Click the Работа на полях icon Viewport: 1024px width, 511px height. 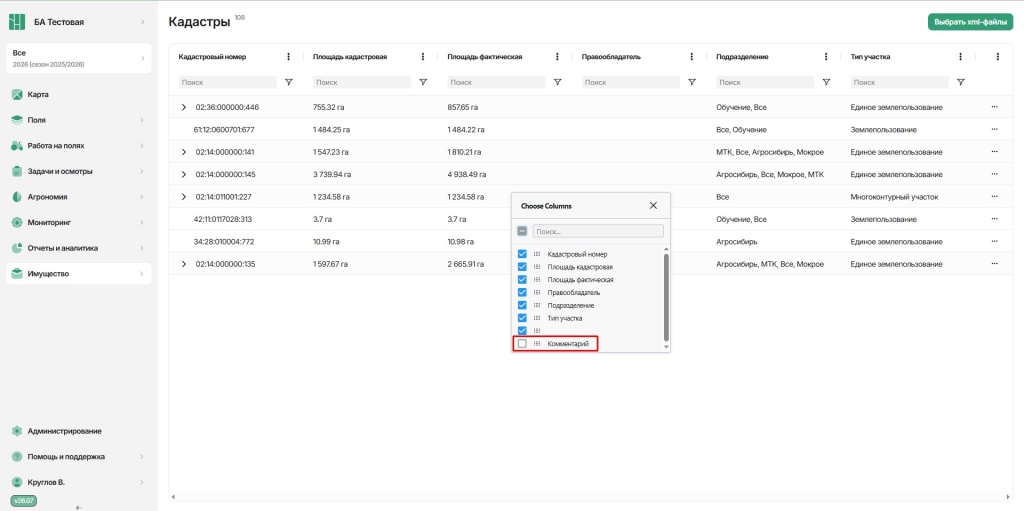point(17,146)
